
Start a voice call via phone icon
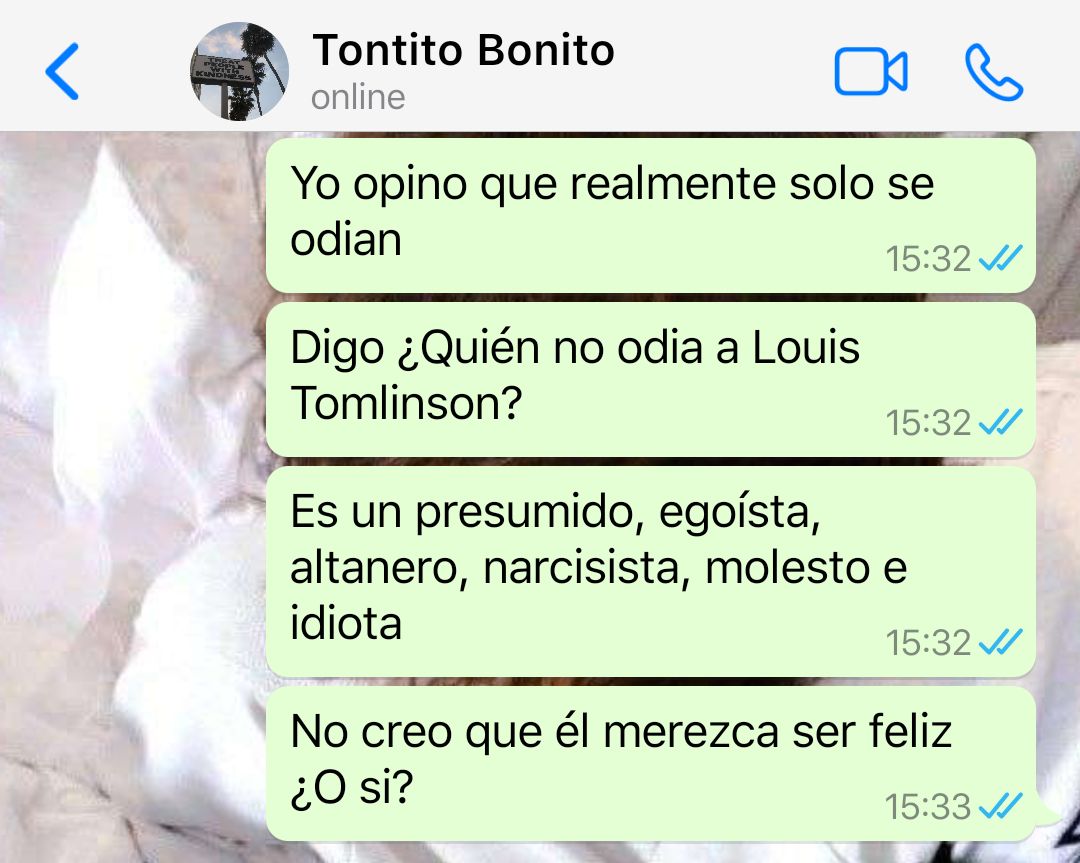click(x=993, y=72)
